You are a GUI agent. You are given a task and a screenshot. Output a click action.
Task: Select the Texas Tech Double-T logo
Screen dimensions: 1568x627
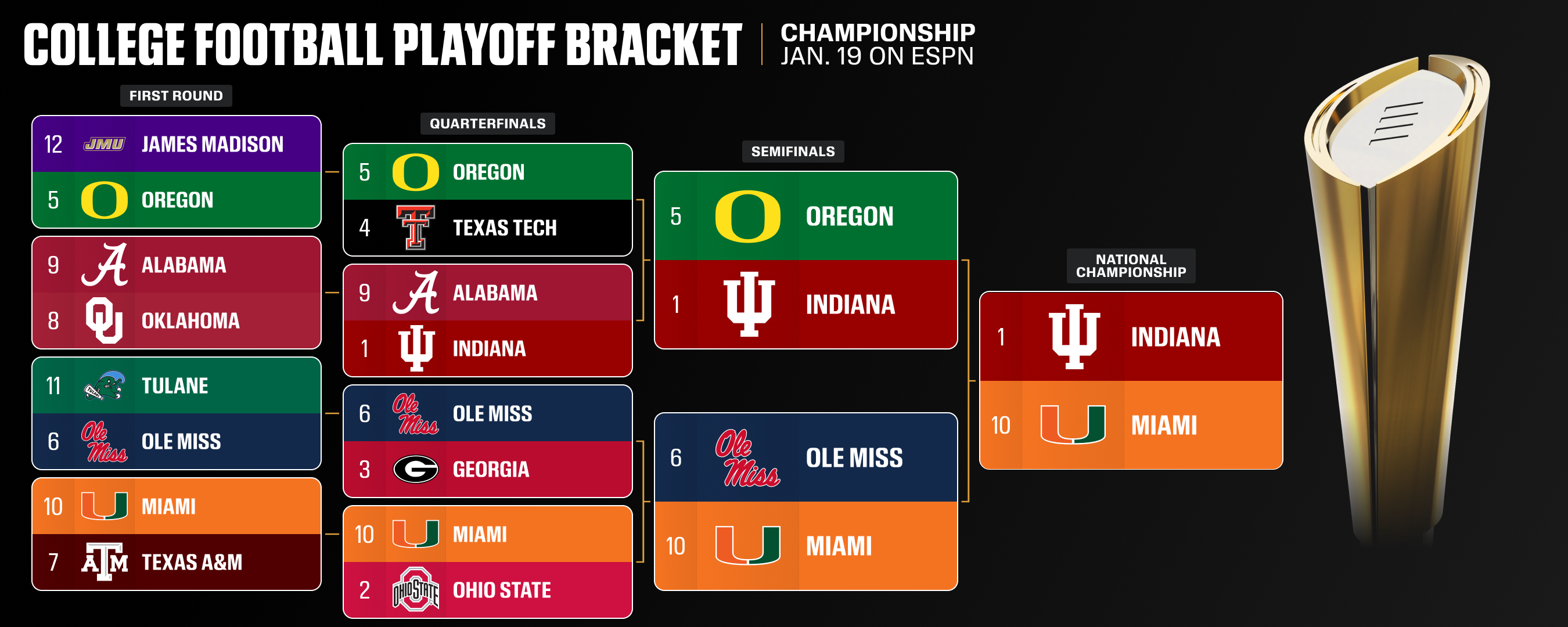coord(415,228)
